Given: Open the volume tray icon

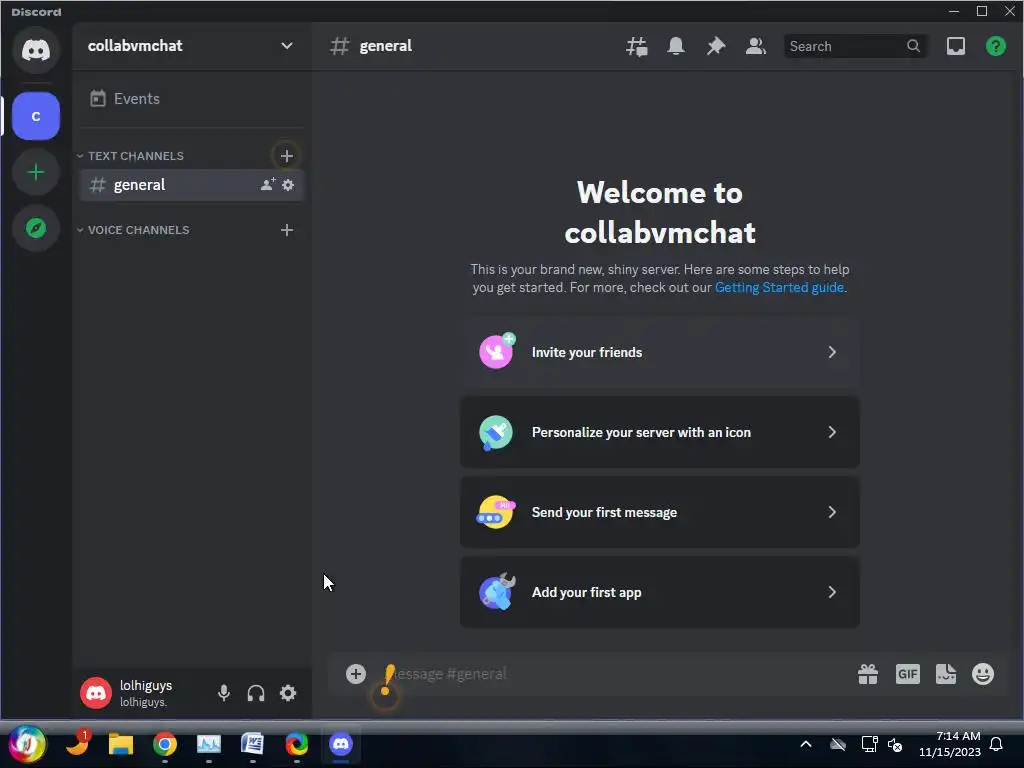Looking at the screenshot, I should [895, 744].
